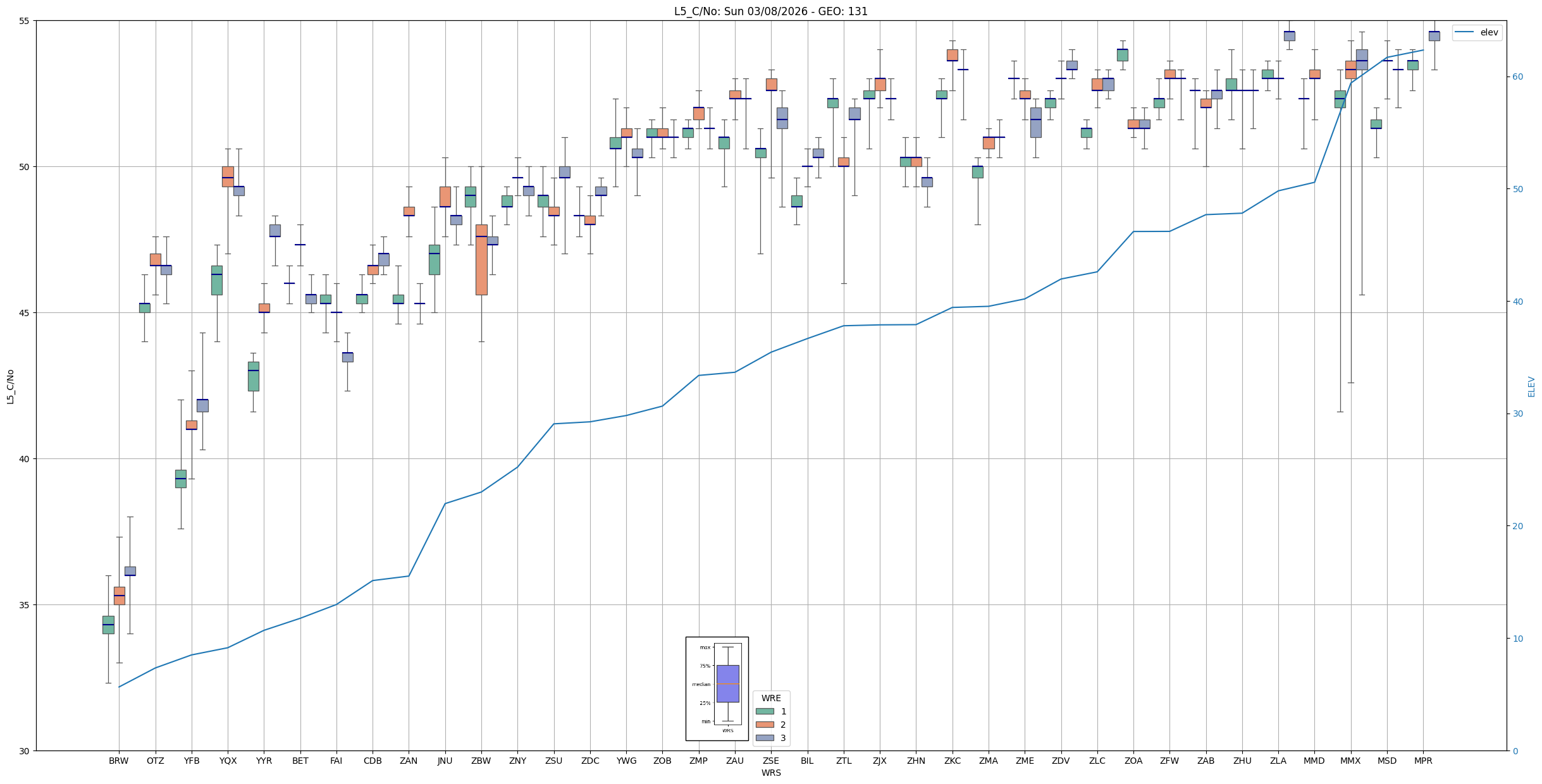1542x784 pixels.
Task: Click the JNU station label
Action: pos(445,761)
